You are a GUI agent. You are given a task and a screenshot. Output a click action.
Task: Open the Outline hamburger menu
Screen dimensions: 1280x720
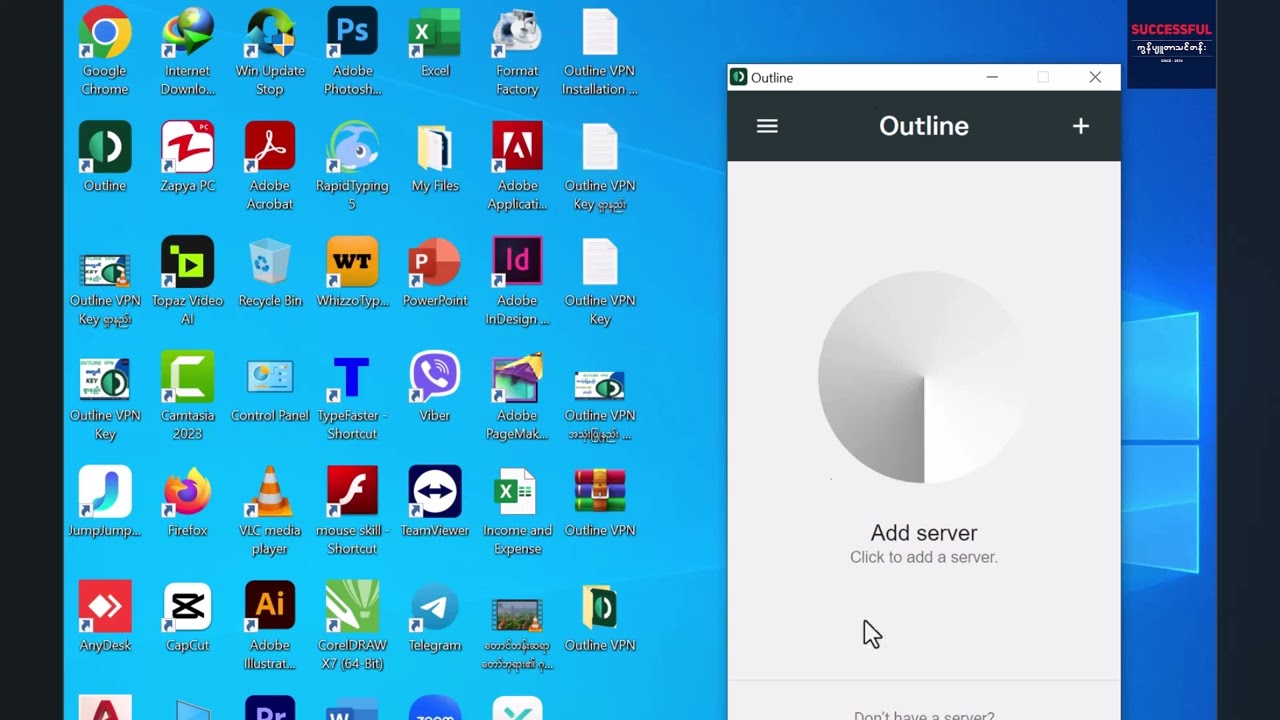click(x=767, y=126)
